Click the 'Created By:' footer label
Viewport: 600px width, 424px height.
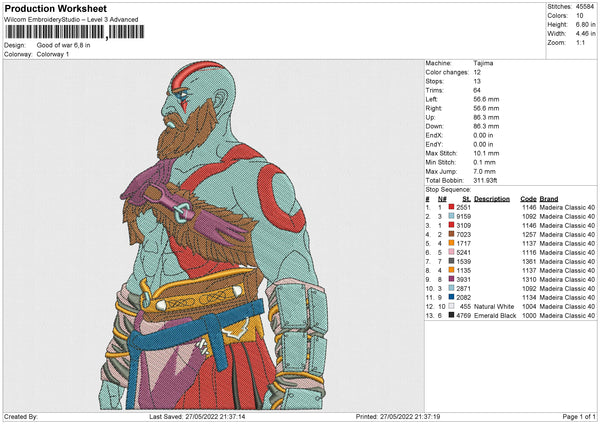(21, 417)
